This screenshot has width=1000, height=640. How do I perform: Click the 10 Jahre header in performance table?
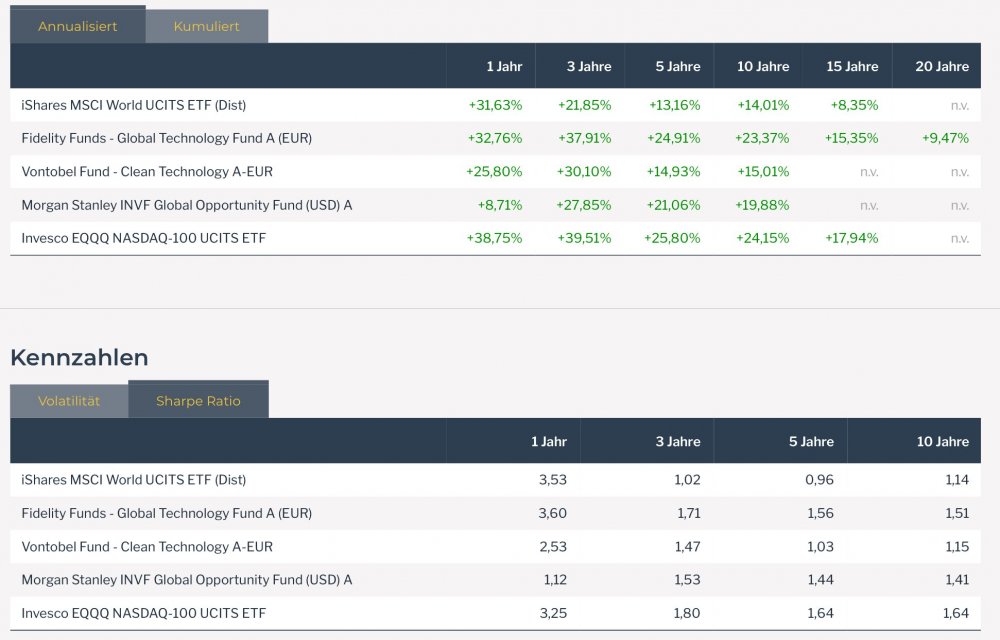763,66
